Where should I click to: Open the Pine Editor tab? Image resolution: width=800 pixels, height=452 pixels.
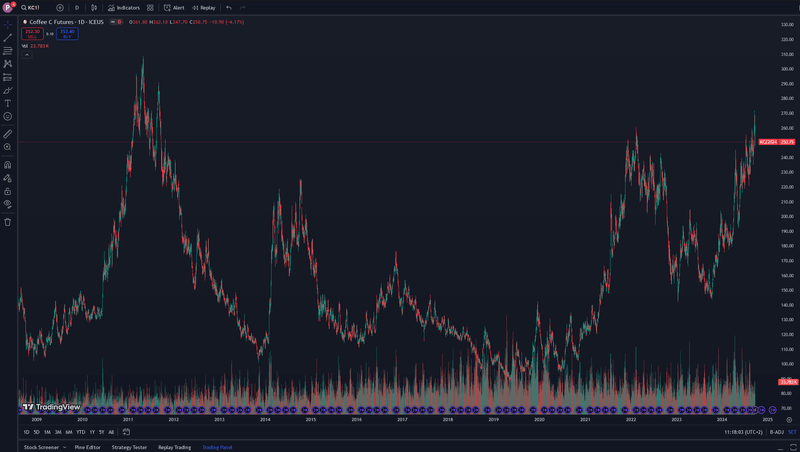pyautogui.click(x=88, y=447)
